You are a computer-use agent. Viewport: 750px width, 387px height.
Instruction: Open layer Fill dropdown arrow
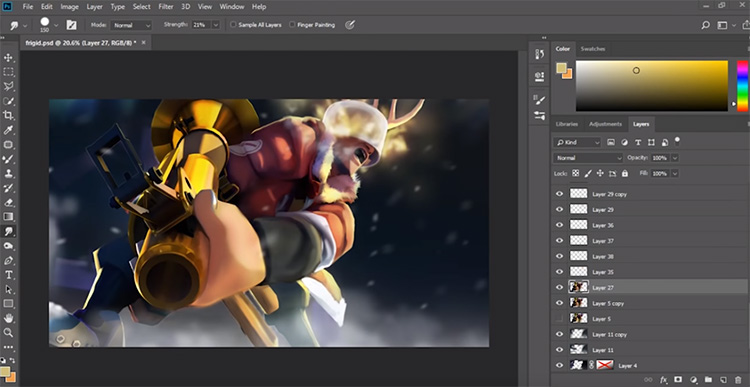point(675,173)
